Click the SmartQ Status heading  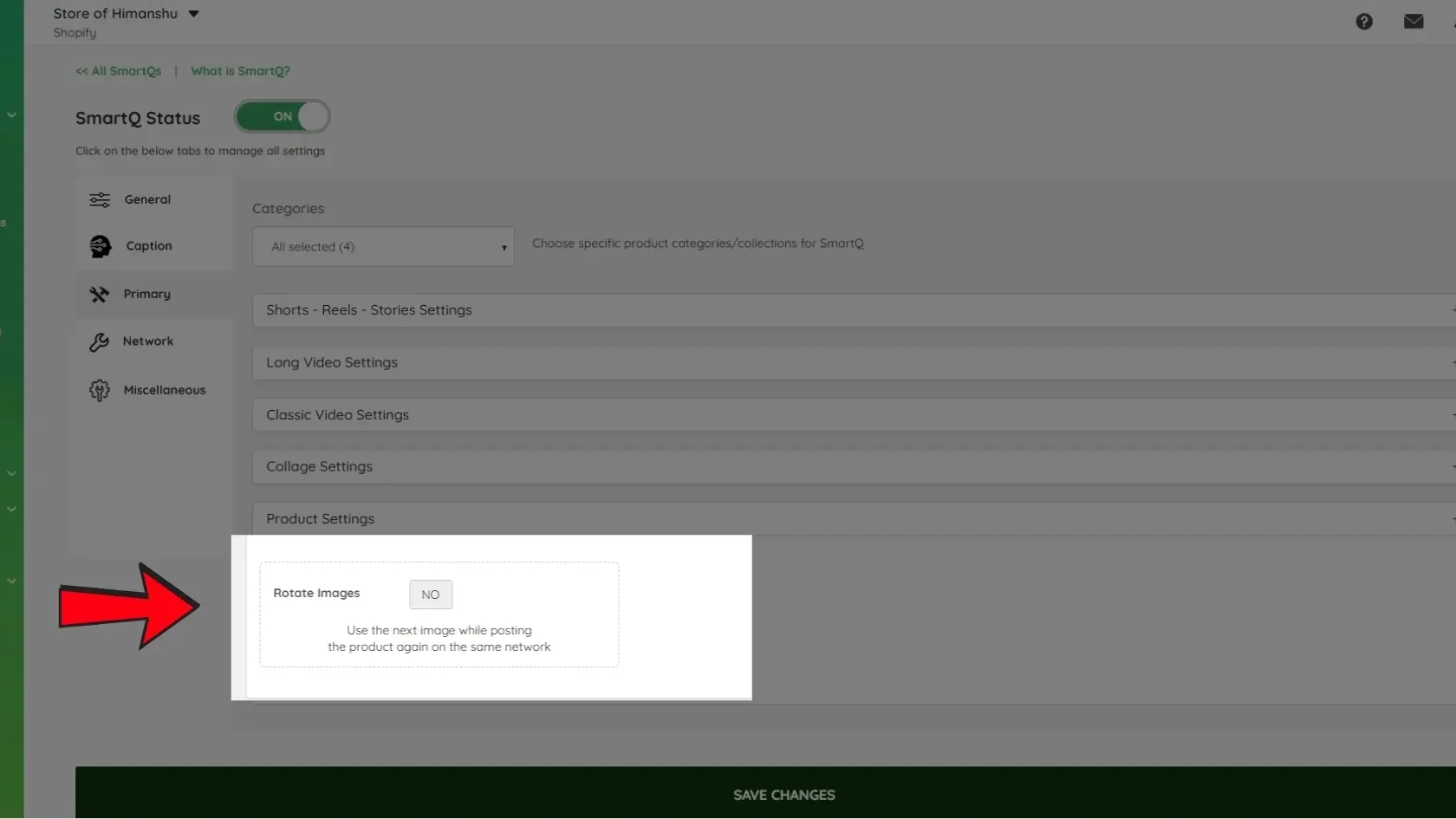[138, 118]
